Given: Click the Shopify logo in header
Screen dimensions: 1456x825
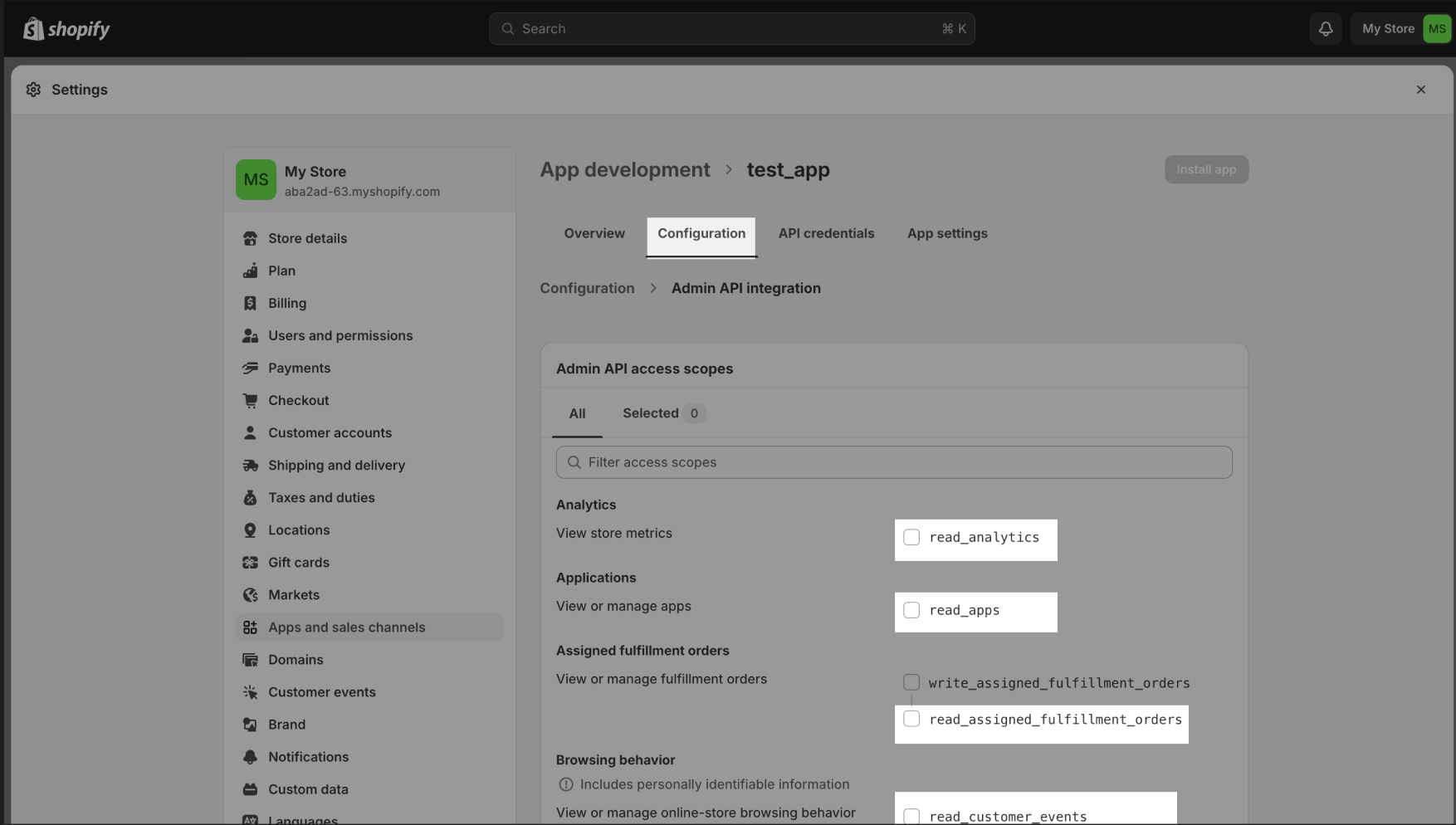Looking at the screenshot, I should [66, 29].
